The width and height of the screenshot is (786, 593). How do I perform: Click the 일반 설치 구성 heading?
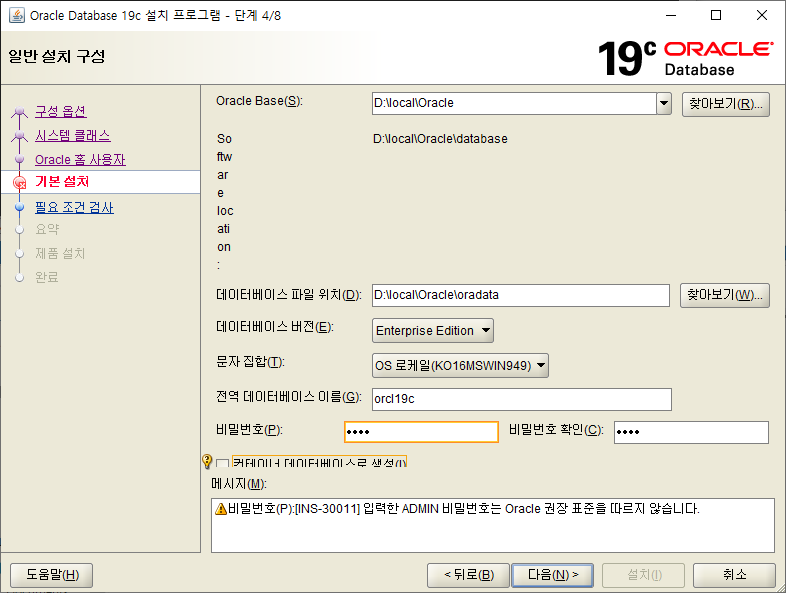click(57, 56)
